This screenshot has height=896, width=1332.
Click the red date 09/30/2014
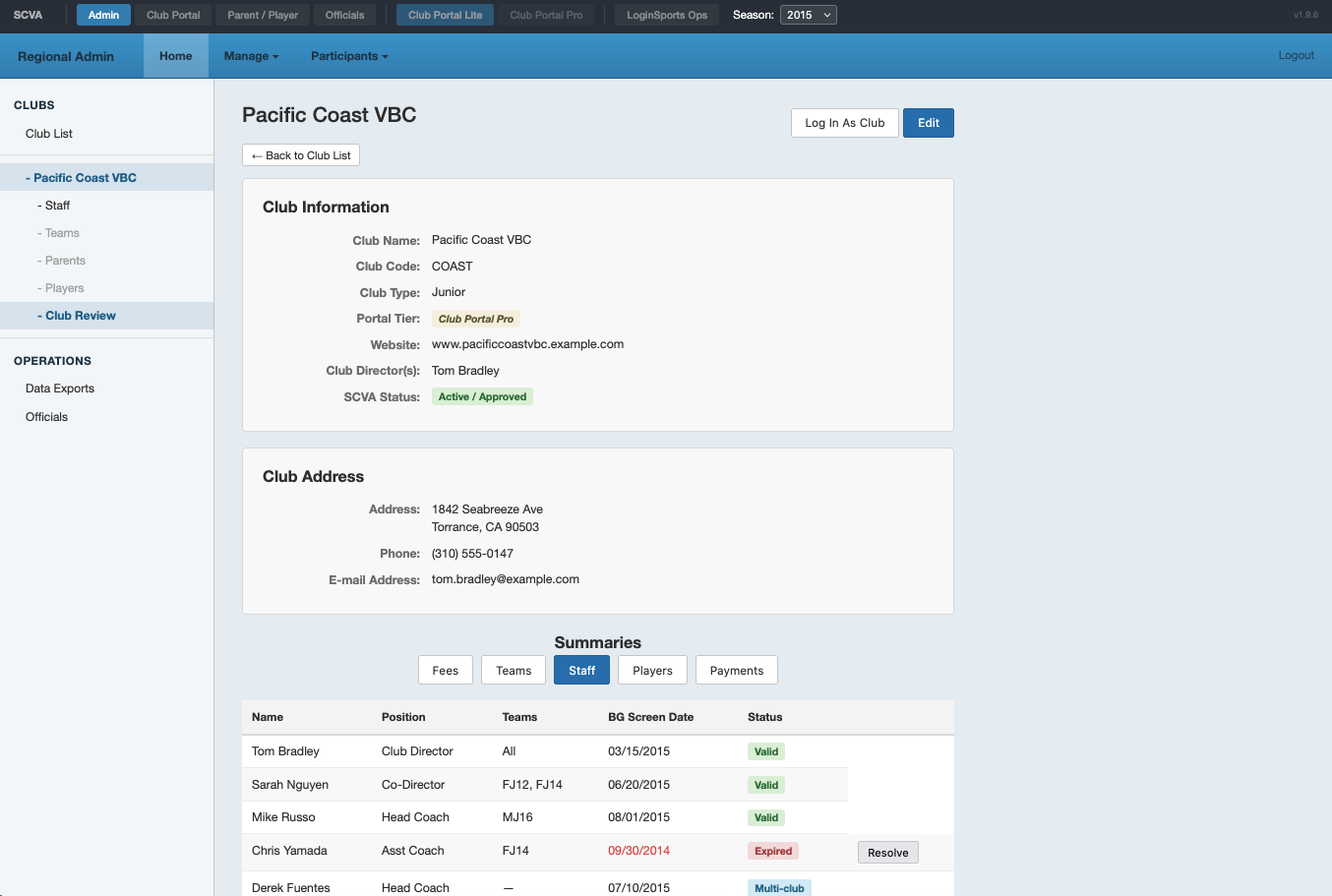638,851
